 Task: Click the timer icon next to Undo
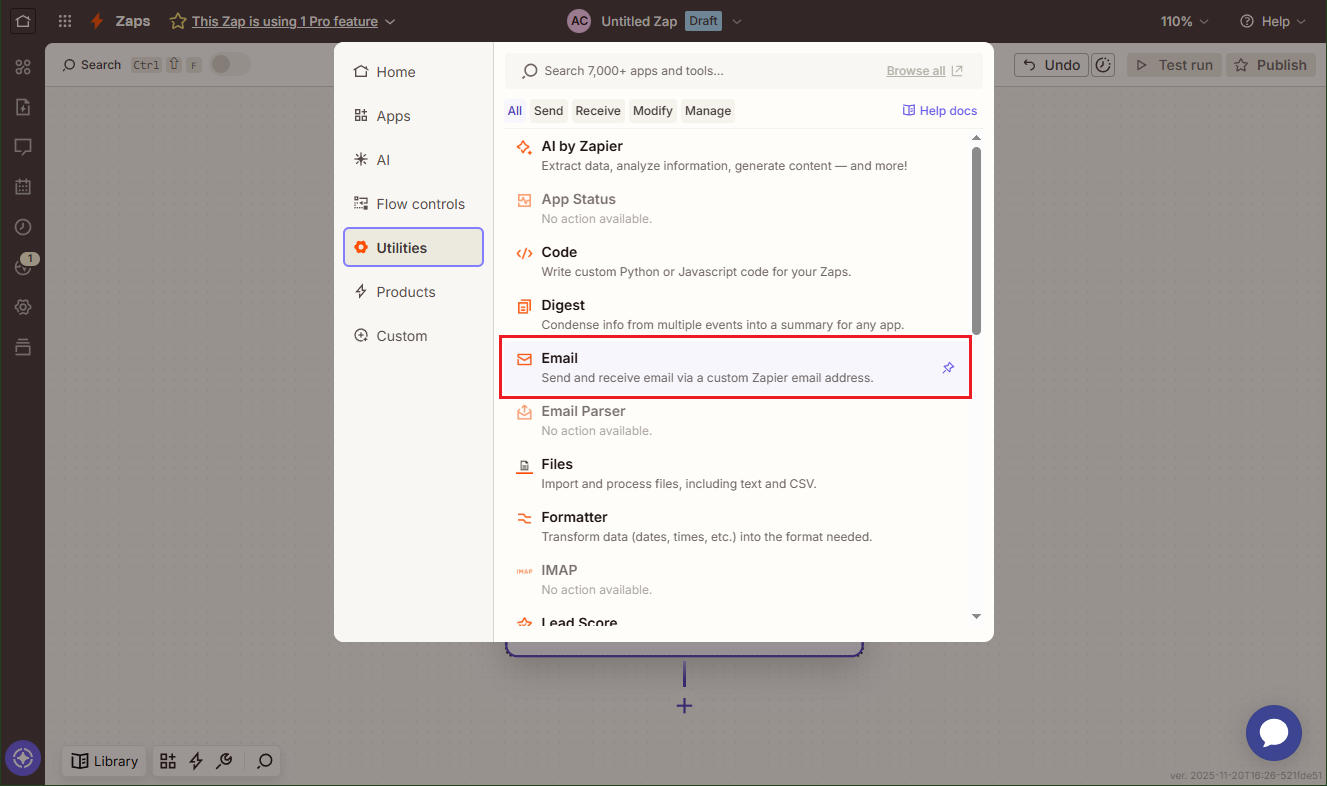(x=1103, y=65)
